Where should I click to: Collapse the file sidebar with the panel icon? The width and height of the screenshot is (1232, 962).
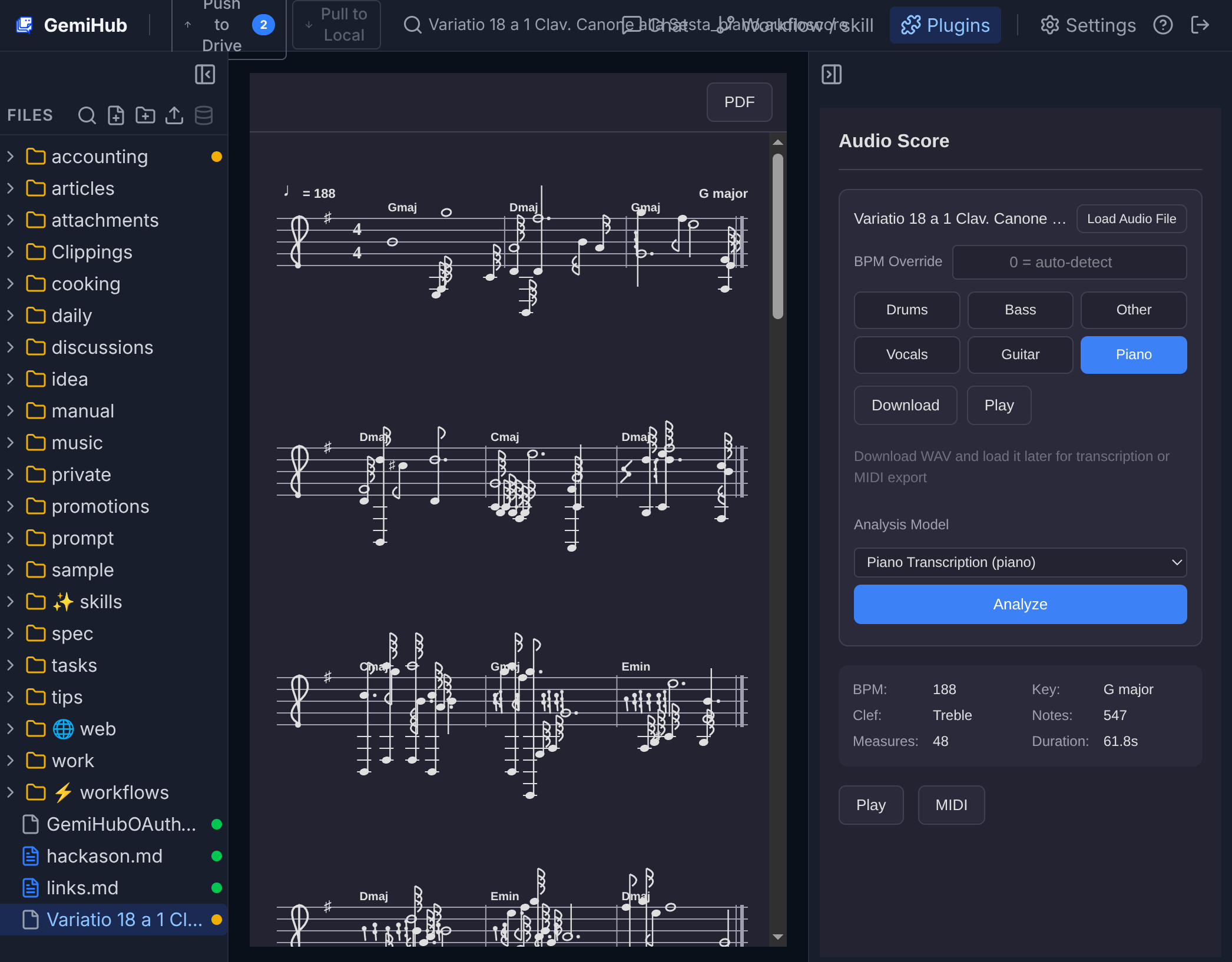pyautogui.click(x=205, y=75)
